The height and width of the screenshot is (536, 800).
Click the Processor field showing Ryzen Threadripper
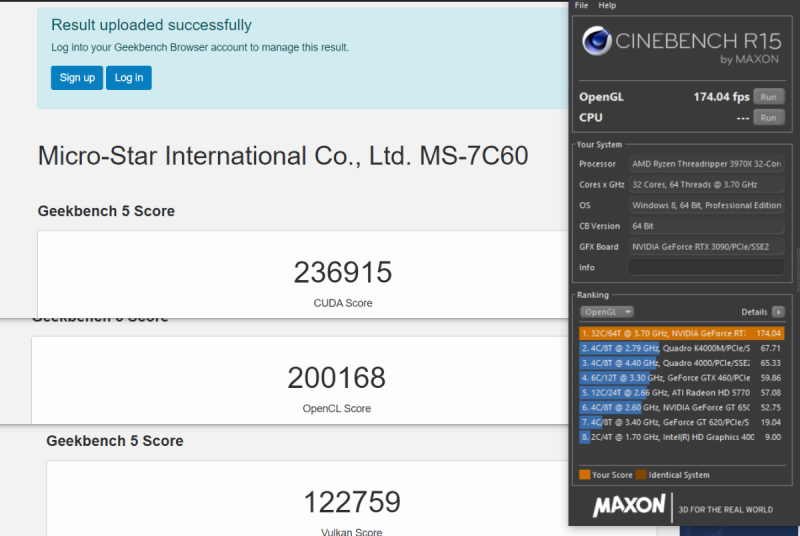point(706,163)
